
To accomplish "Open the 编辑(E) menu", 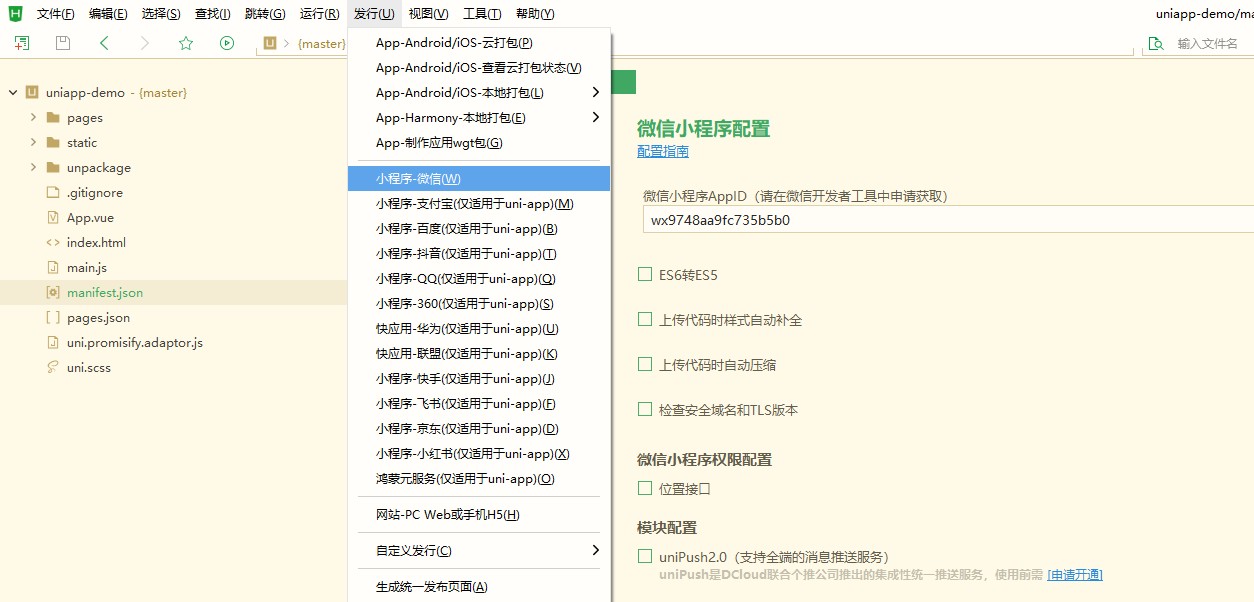I will (x=108, y=14).
